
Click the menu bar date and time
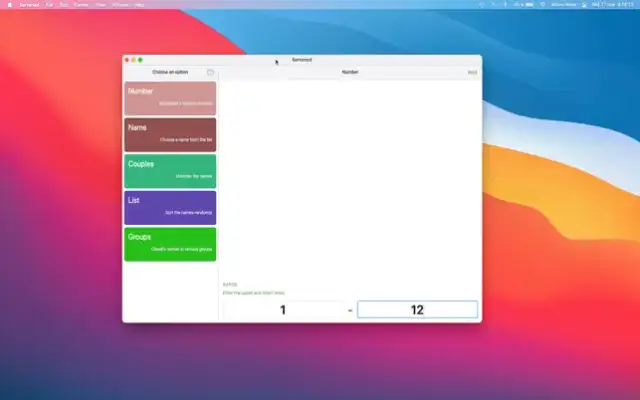coord(612,4)
